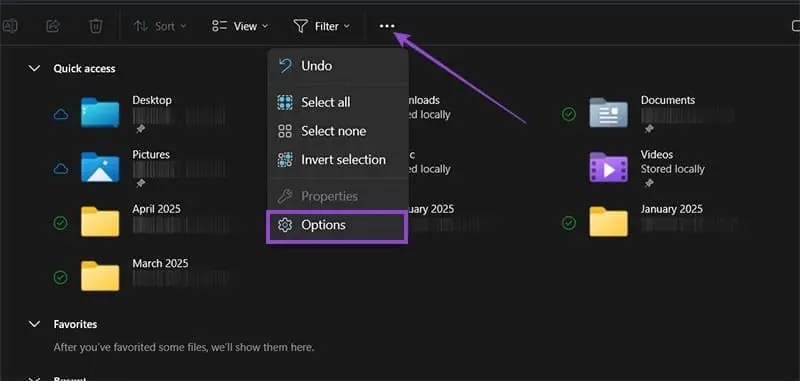
Task: Collapse the Favorites section
Action: click(x=34, y=324)
